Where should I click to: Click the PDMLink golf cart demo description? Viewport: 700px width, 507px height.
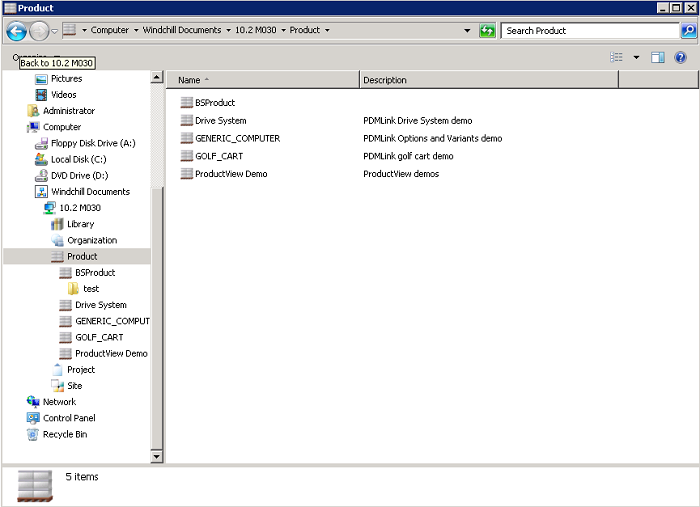tap(408, 156)
